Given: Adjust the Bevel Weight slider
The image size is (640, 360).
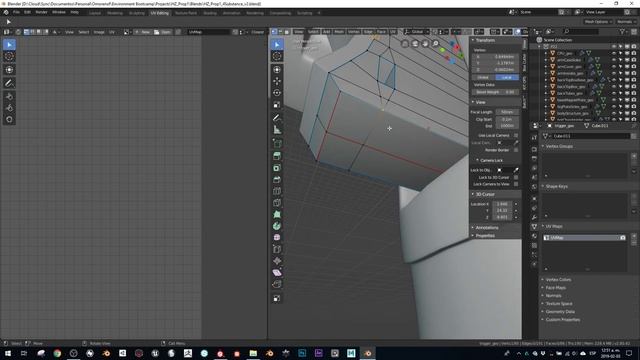Looking at the screenshot, I should point(496,92).
